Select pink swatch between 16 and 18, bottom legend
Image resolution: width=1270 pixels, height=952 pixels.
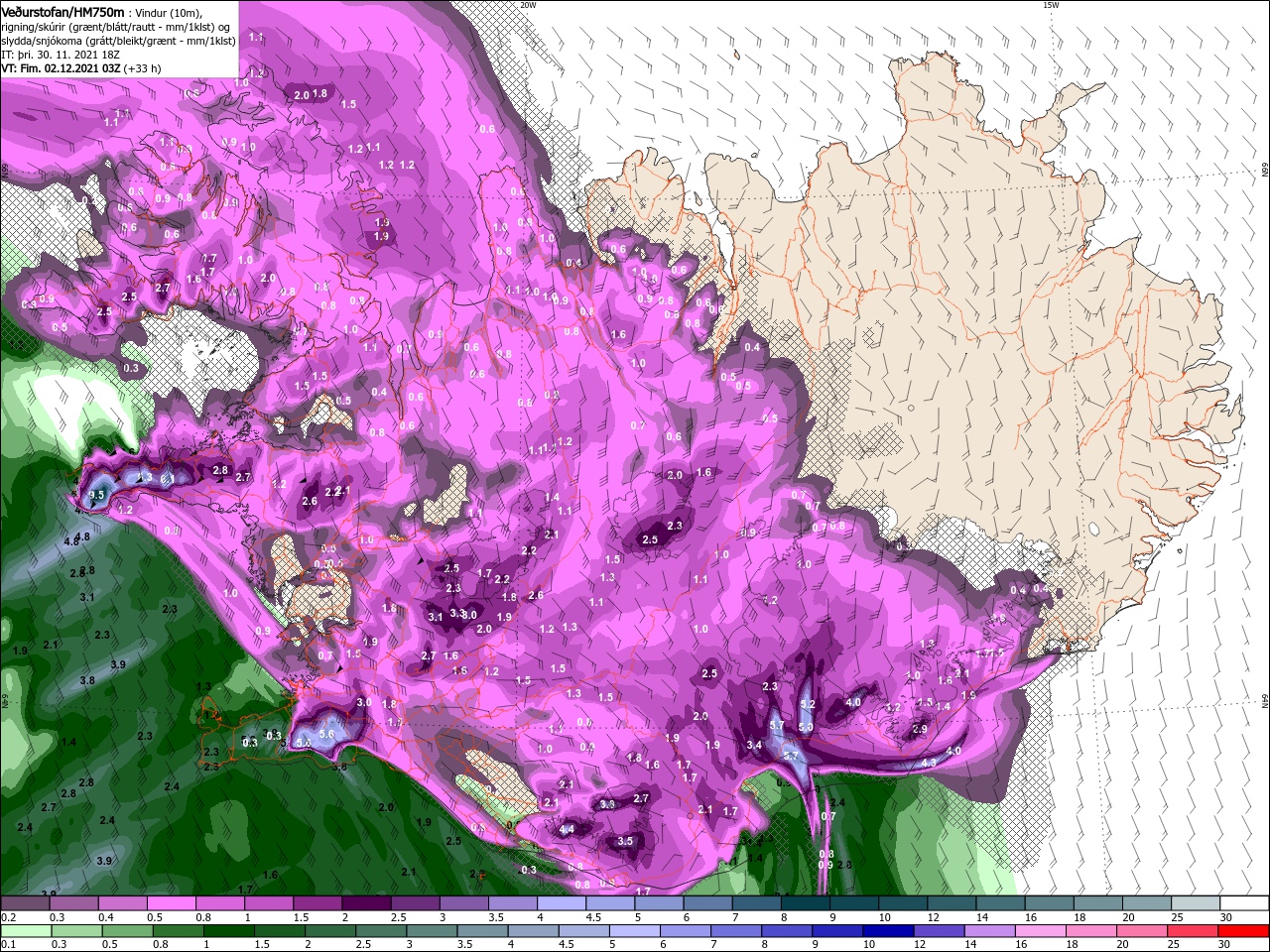(1040, 930)
